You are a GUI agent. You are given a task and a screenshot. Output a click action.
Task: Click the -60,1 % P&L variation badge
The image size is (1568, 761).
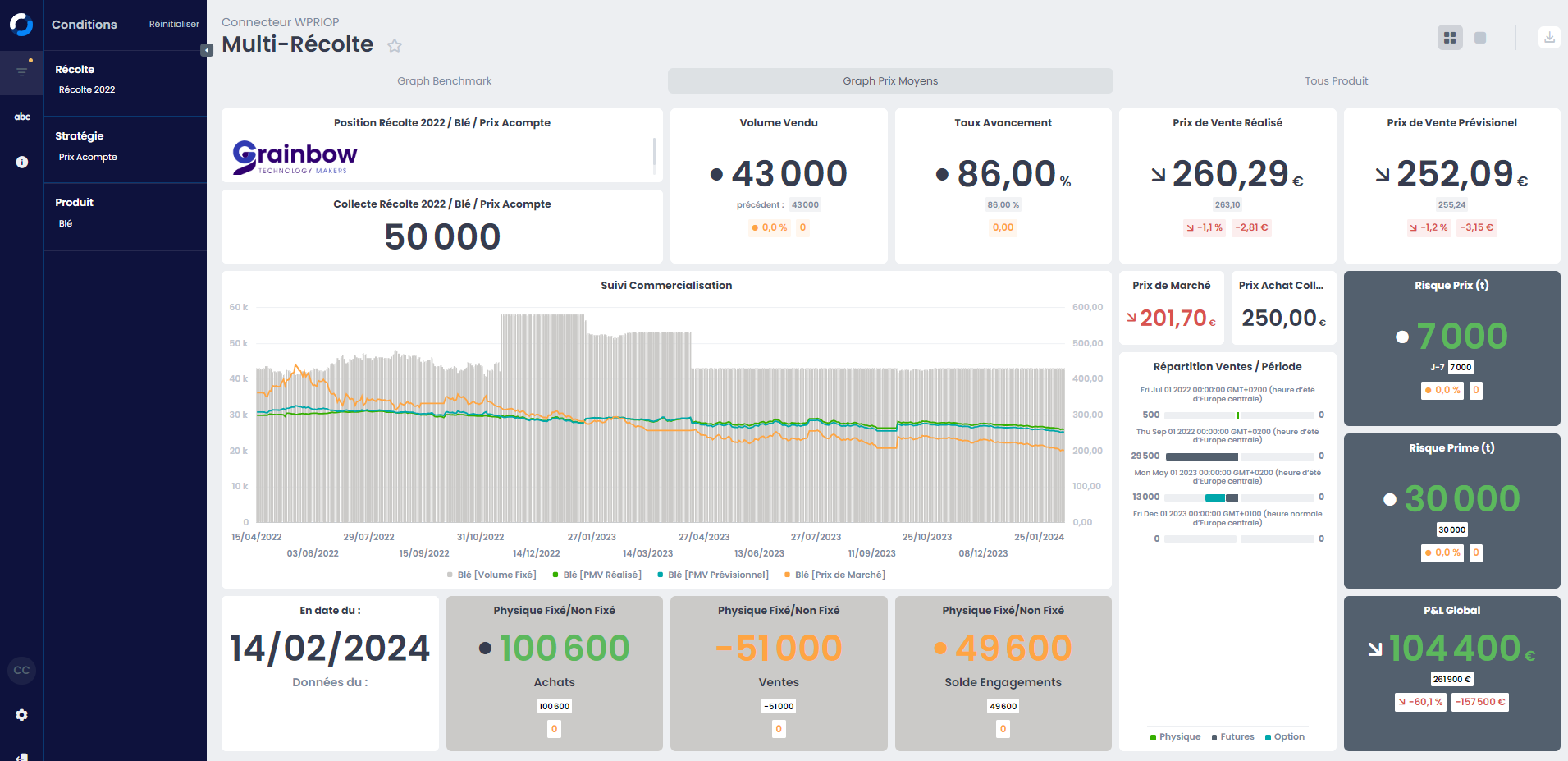(x=1420, y=703)
